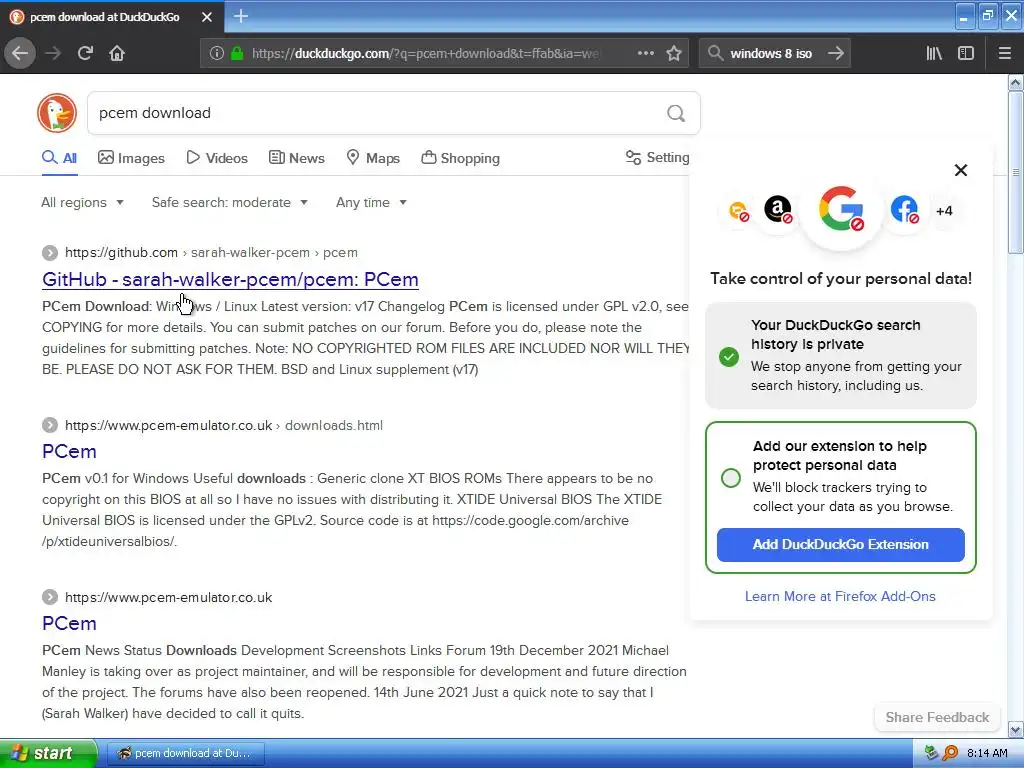This screenshot has width=1024, height=768.
Task: Click the green check for private search history
Action: [x=729, y=357]
